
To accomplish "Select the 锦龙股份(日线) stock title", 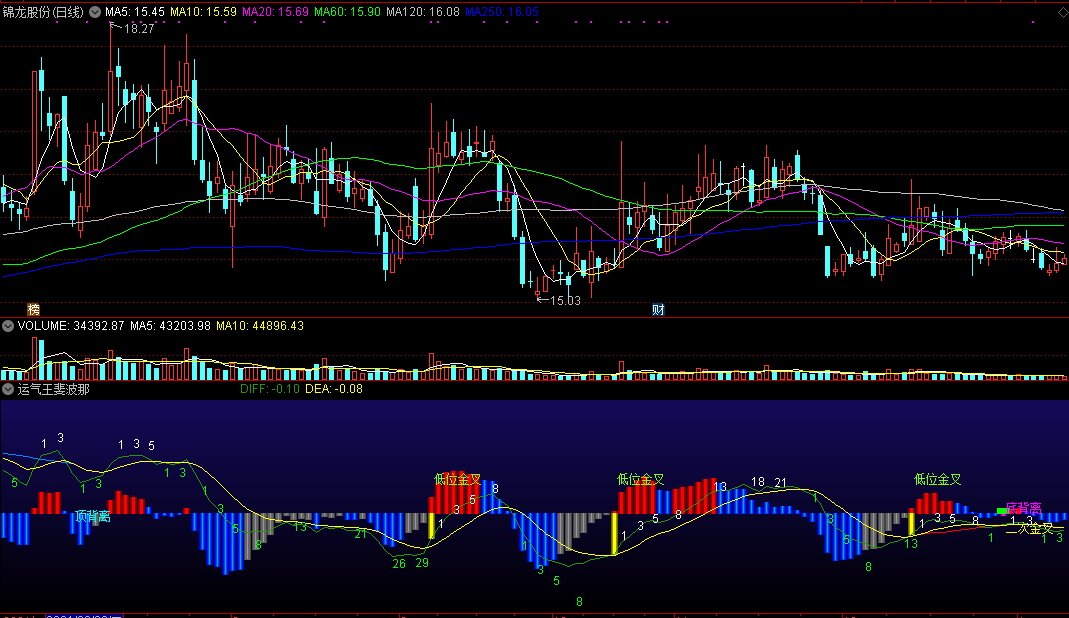I will [43, 12].
